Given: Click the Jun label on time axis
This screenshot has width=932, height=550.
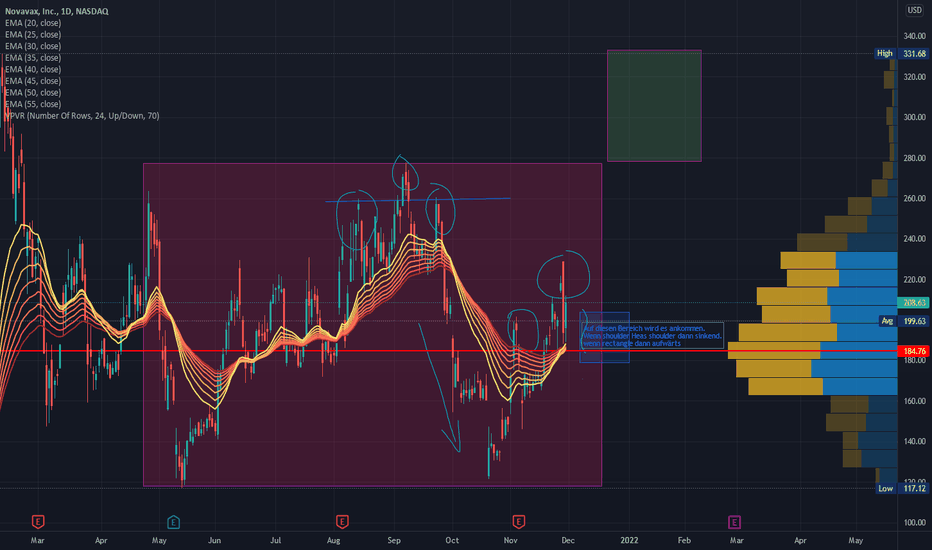Looking at the screenshot, I should coord(215,540).
